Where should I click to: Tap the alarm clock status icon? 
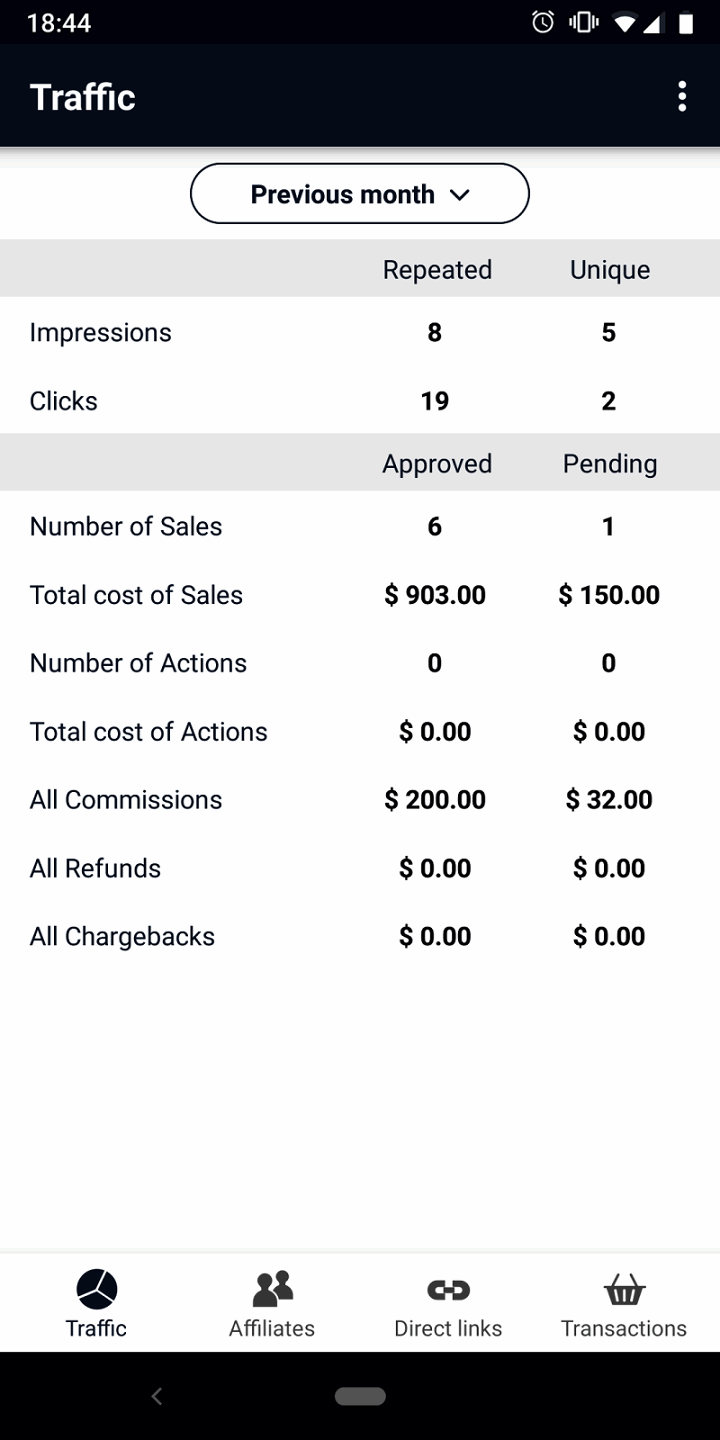543,22
